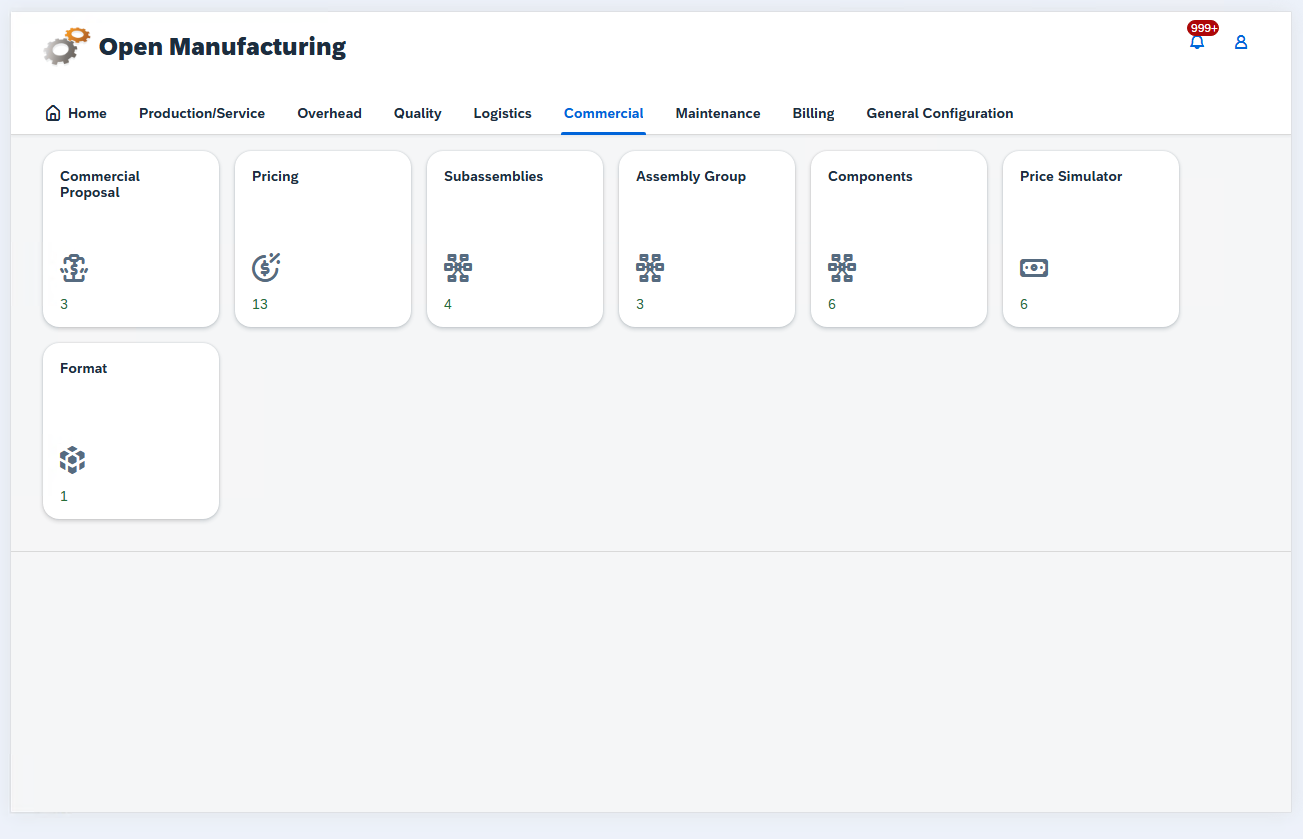Open the Overhead tab
The width and height of the screenshot is (1303, 839).
pyautogui.click(x=329, y=113)
